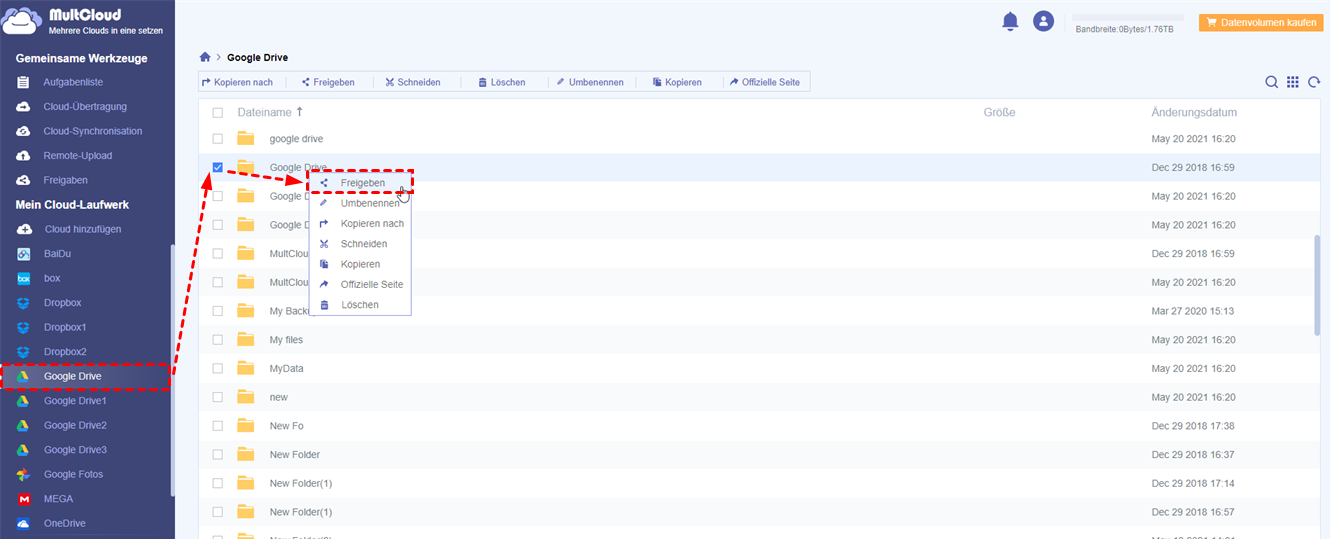This screenshot has height=539, width=1331.
Task: Select box cloud drive
Action: tap(39, 278)
